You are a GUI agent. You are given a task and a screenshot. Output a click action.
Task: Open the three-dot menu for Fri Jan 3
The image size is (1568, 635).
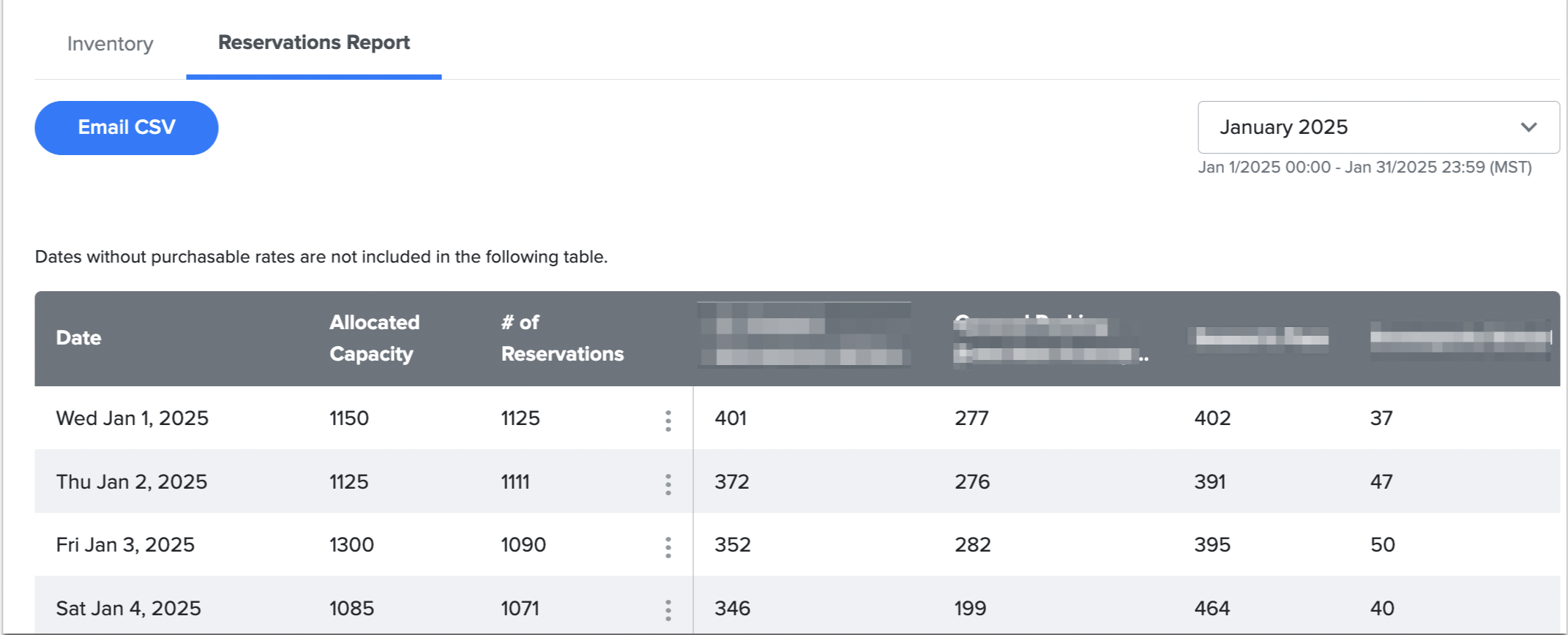[x=668, y=547]
